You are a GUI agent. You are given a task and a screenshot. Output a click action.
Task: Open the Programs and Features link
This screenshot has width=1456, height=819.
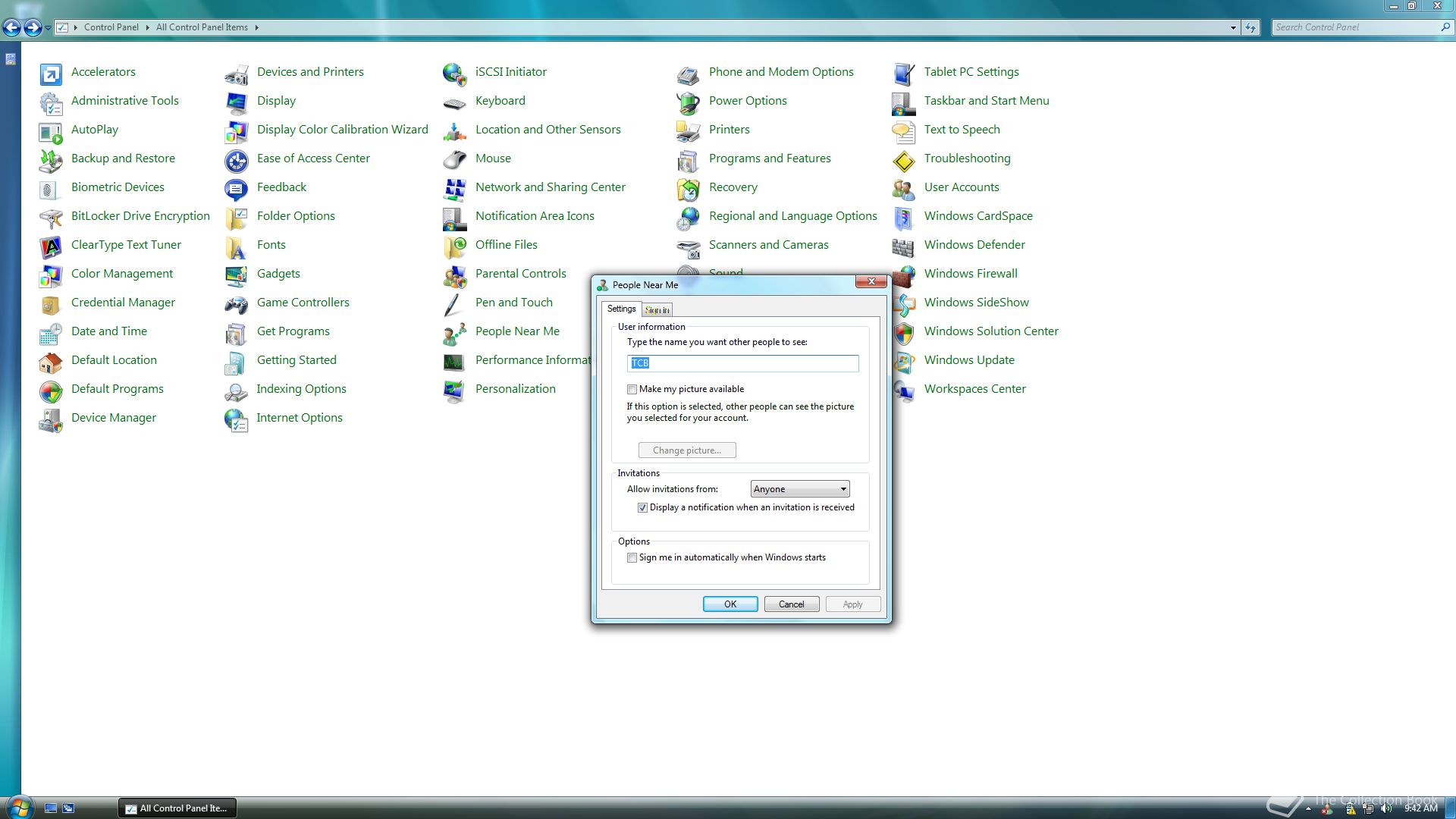coord(770,158)
